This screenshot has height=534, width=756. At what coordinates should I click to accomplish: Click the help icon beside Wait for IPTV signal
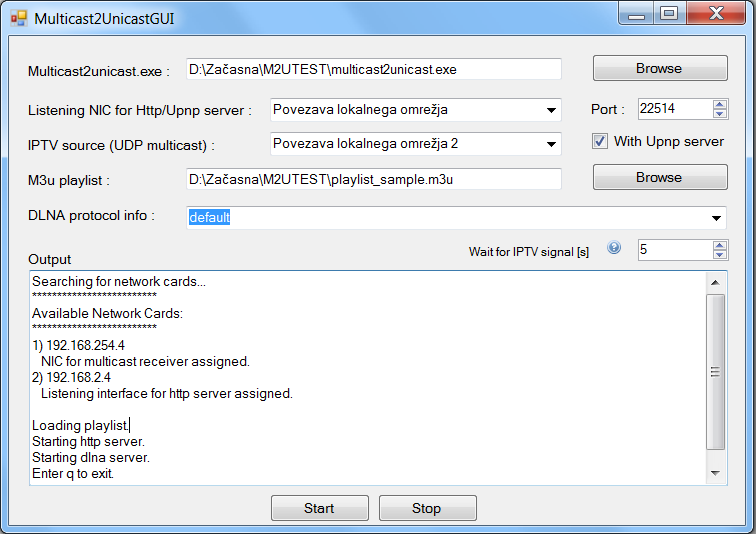coord(614,248)
